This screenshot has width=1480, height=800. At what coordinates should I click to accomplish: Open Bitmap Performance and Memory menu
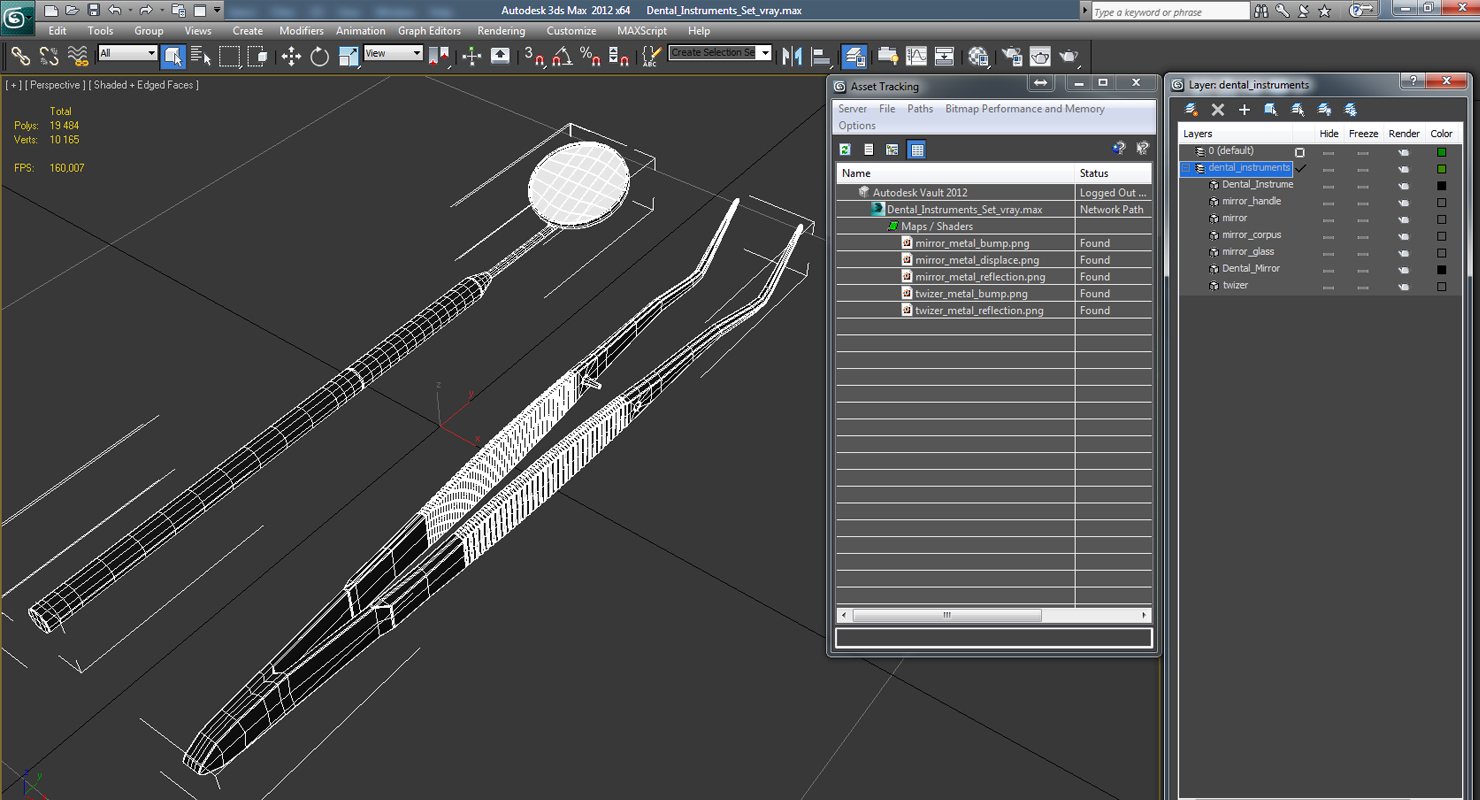click(1025, 109)
